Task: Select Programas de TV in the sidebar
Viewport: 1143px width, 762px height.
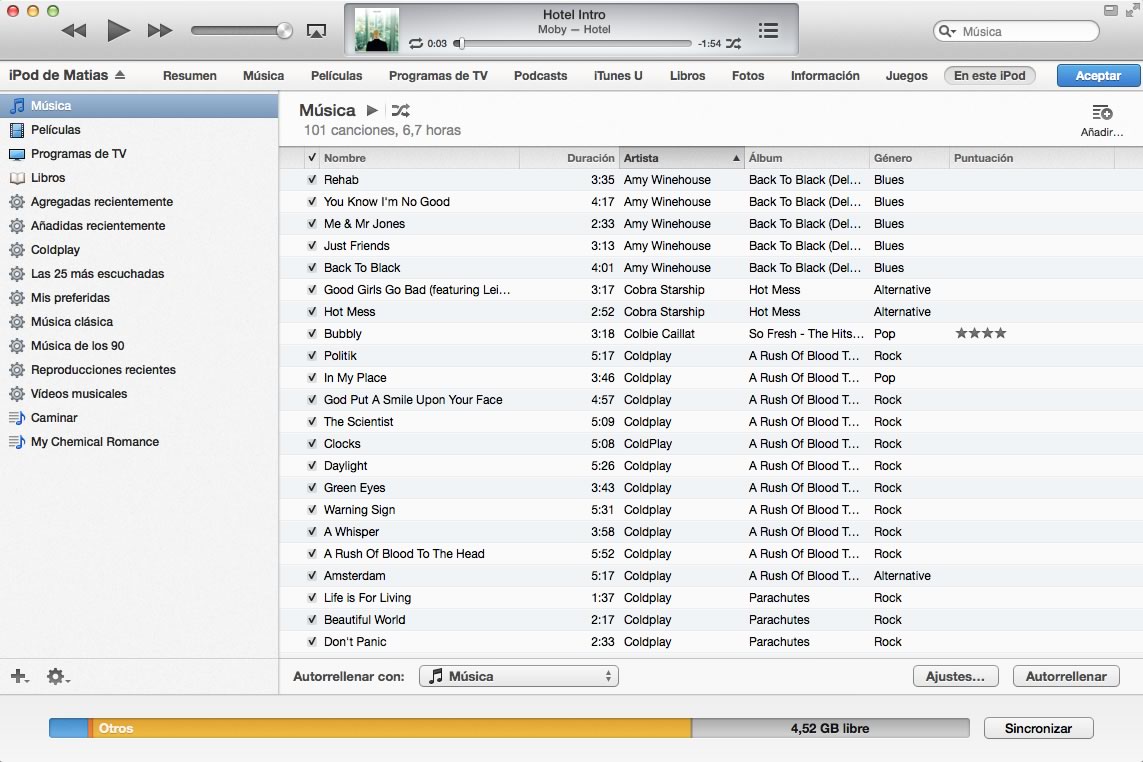Action: pos(139,154)
